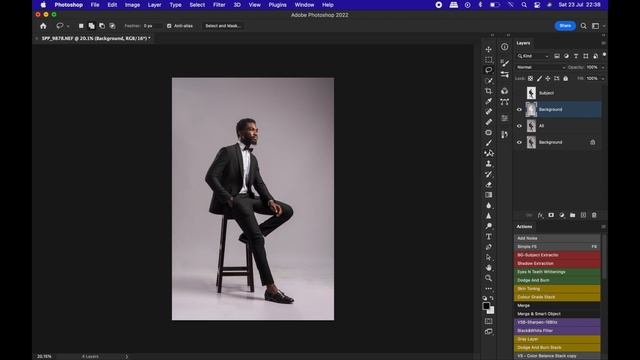Create a new group folder icon
The height and width of the screenshot is (360, 640).
[572, 215]
